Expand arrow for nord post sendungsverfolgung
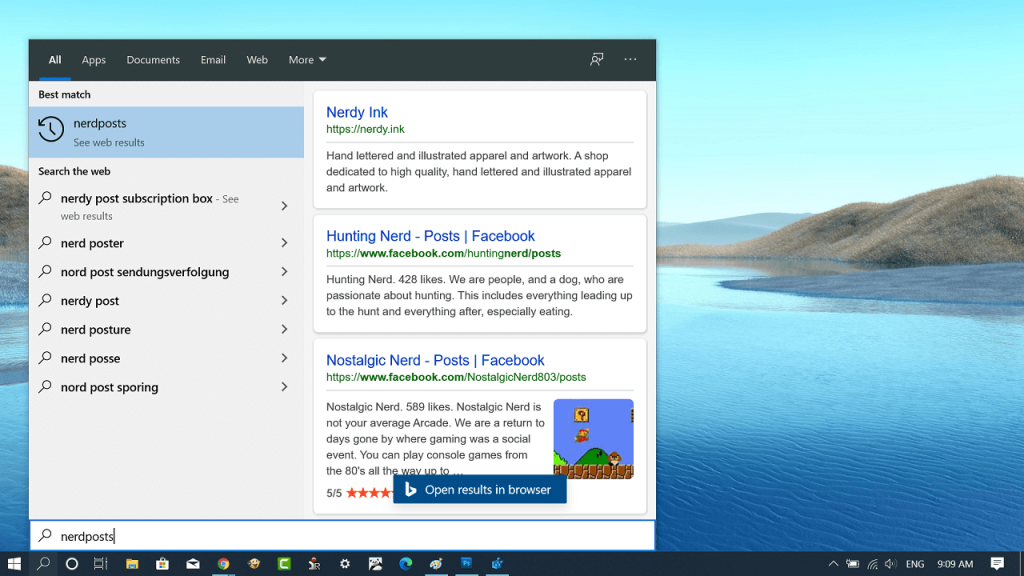 tap(285, 272)
